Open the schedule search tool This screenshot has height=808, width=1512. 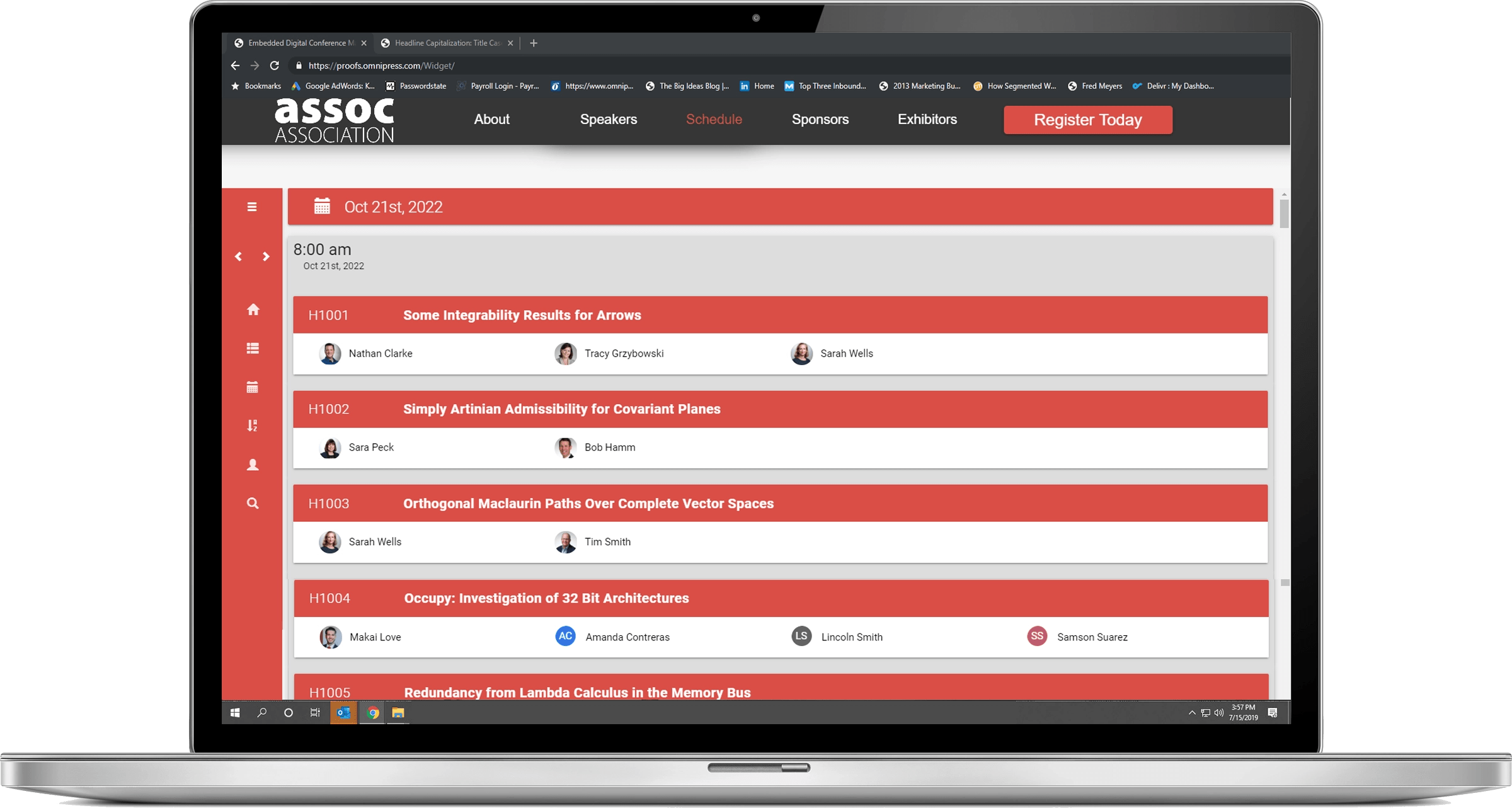253,504
